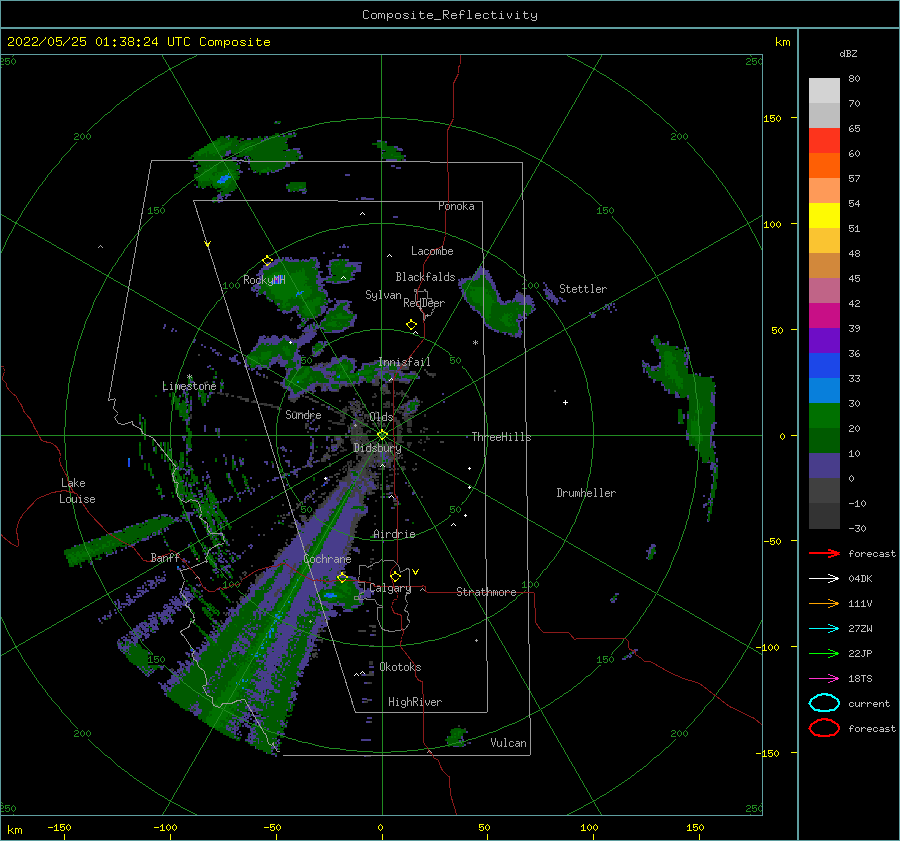Click the Sundre town label
The image size is (900, 841).
point(303,414)
